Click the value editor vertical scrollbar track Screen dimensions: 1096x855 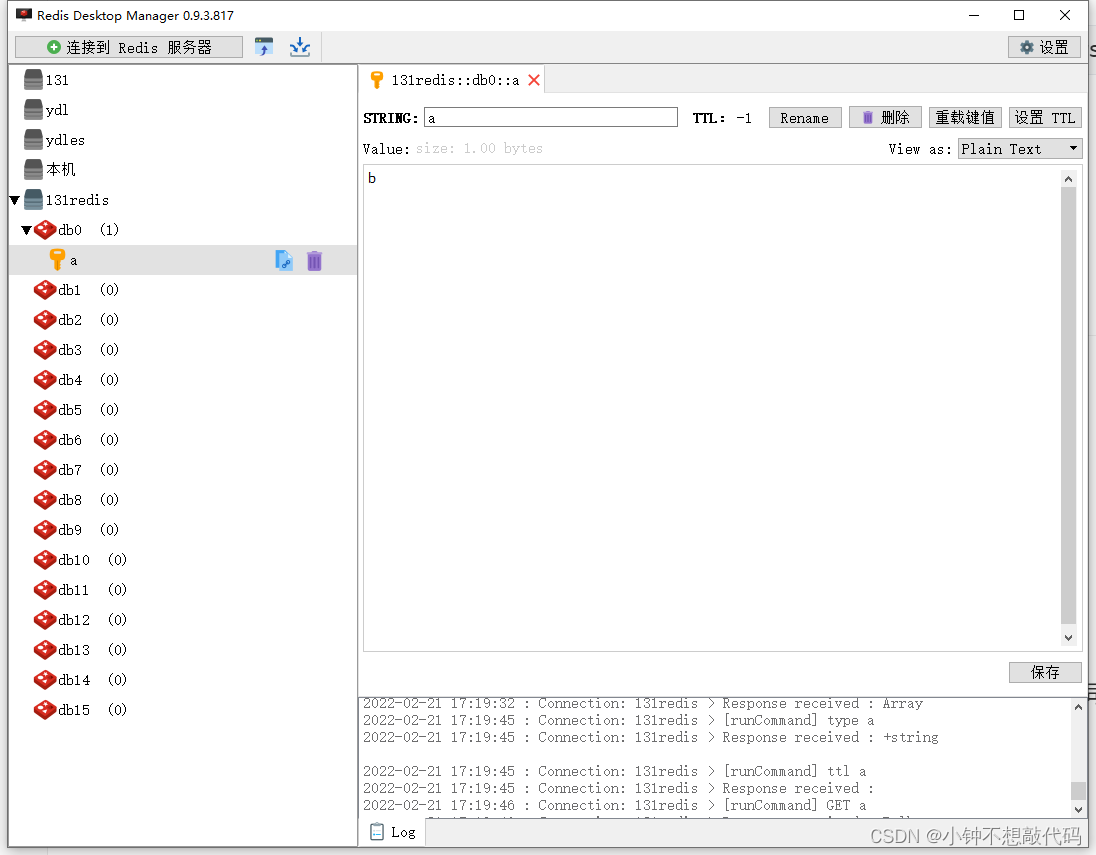(x=1068, y=405)
